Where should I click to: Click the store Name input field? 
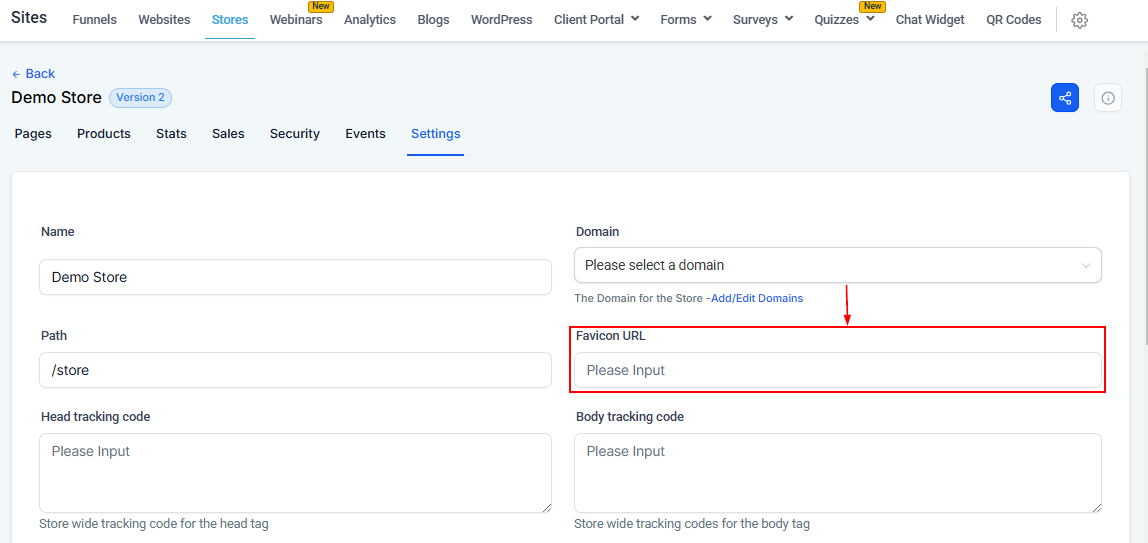tap(295, 277)
